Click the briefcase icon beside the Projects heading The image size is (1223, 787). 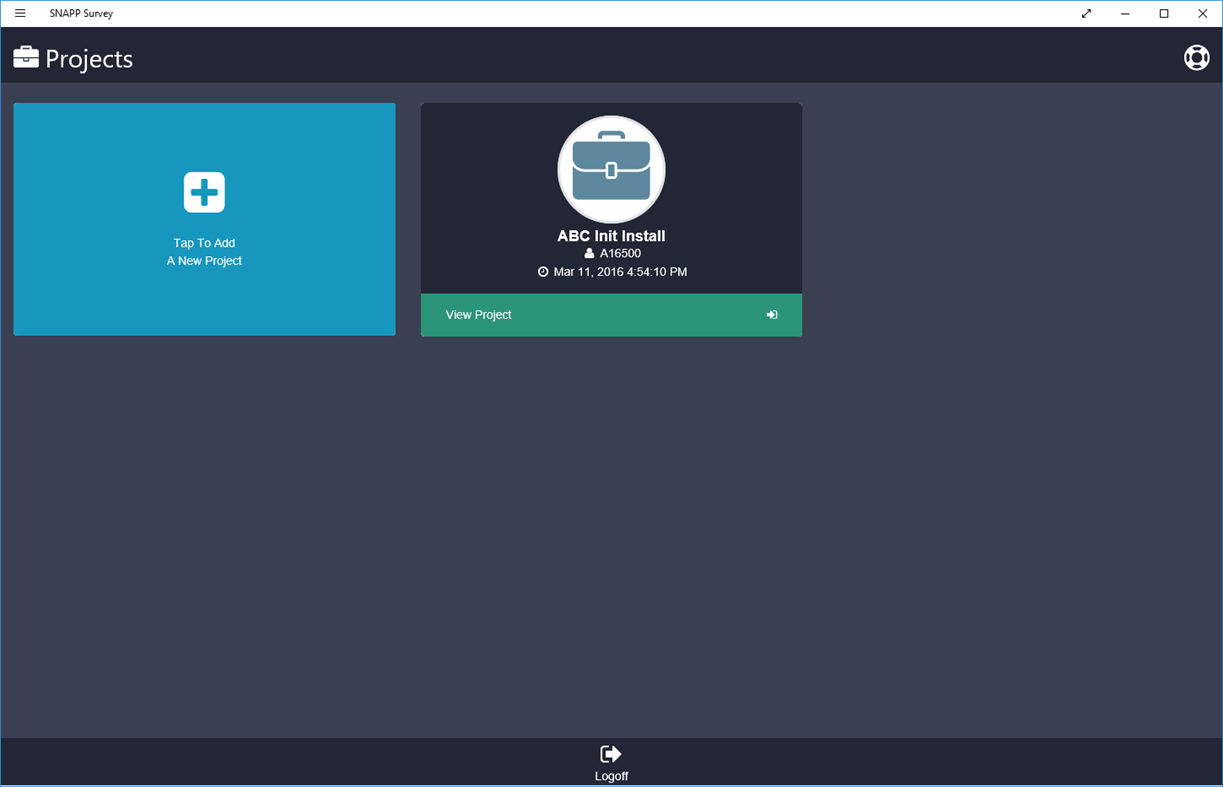pos(24,58)
